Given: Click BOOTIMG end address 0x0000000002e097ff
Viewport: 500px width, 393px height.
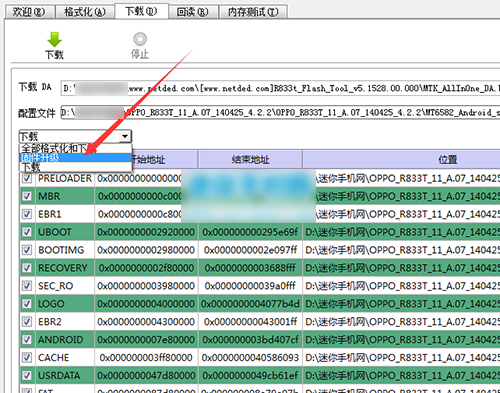Looking at the screenshot, I should tap(250, 250).
